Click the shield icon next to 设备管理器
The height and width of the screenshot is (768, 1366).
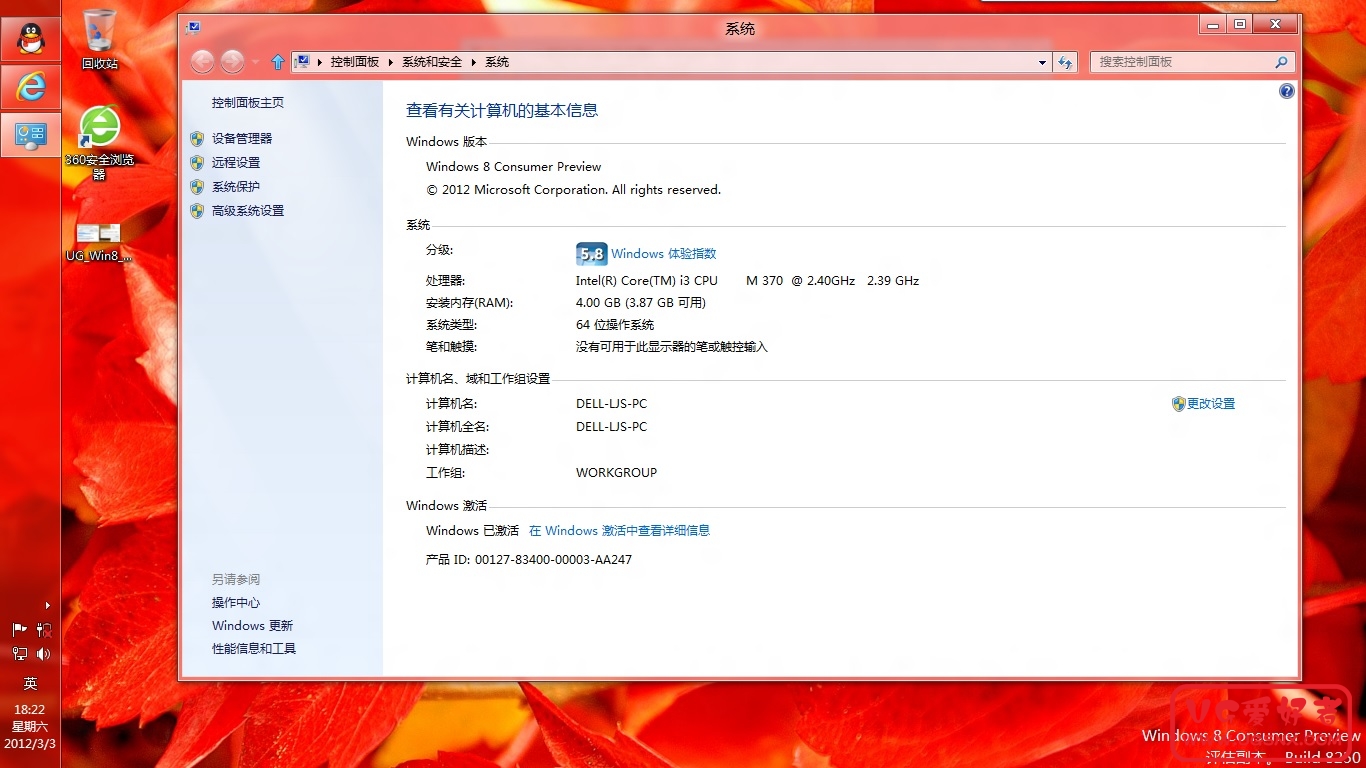(x=197, y=139)
